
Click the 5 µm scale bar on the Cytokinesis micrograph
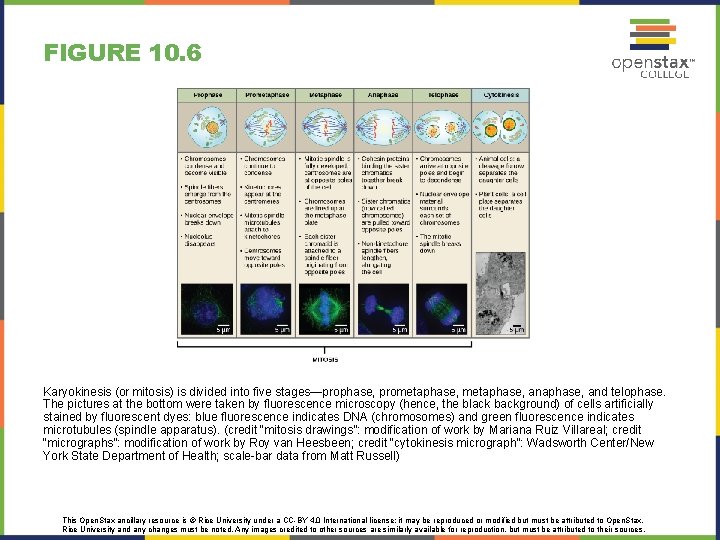pos(517,329)
